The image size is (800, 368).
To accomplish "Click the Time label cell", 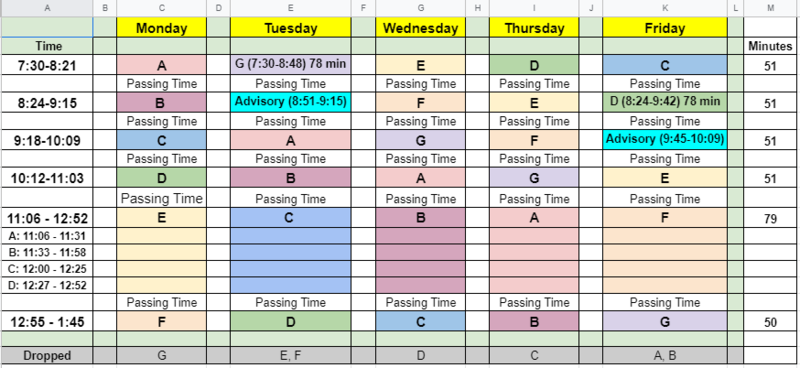I will click(47, 46).
